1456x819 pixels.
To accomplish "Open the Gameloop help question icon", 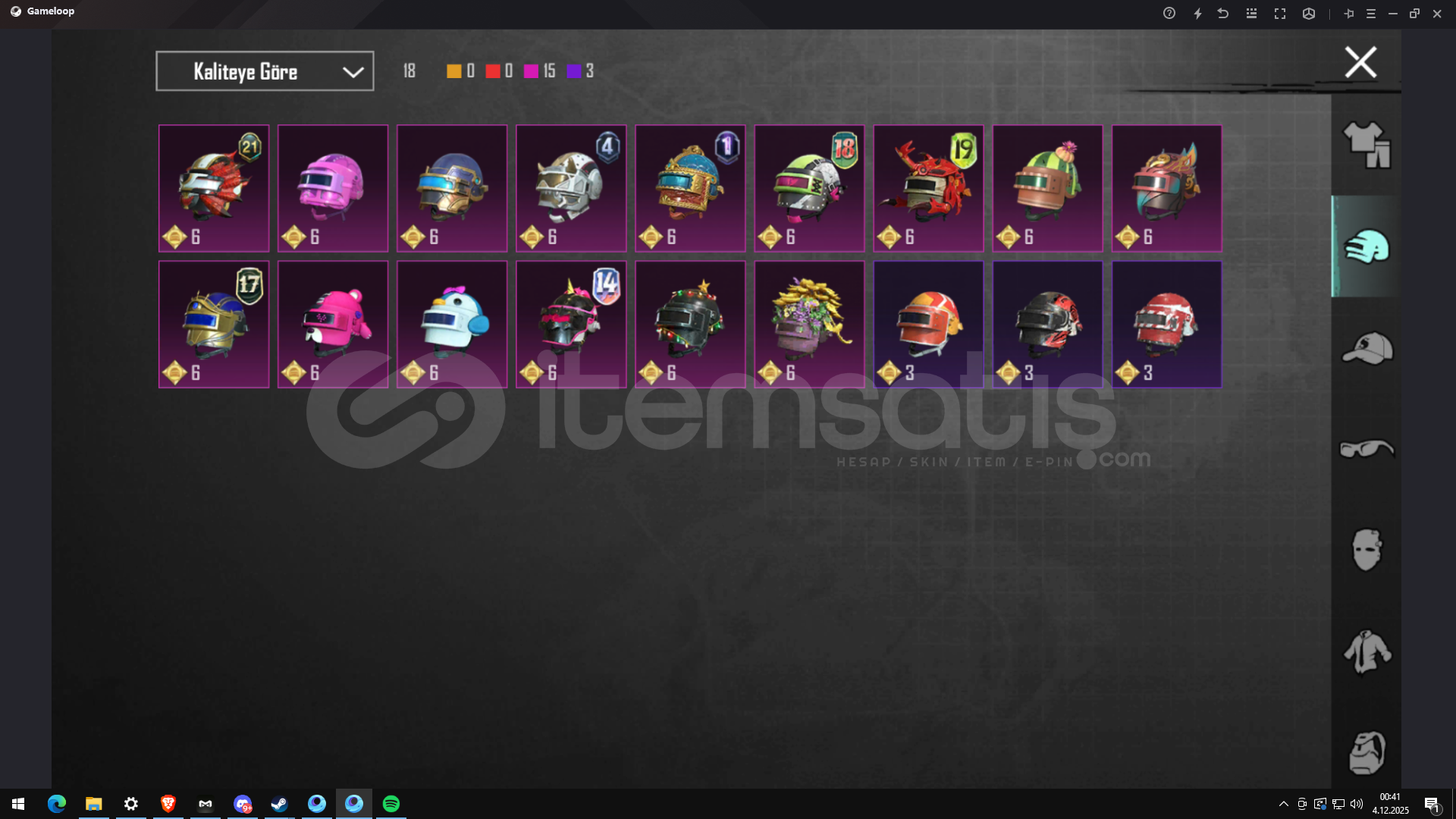I will pyautogui.click(x=1169, y=14).
